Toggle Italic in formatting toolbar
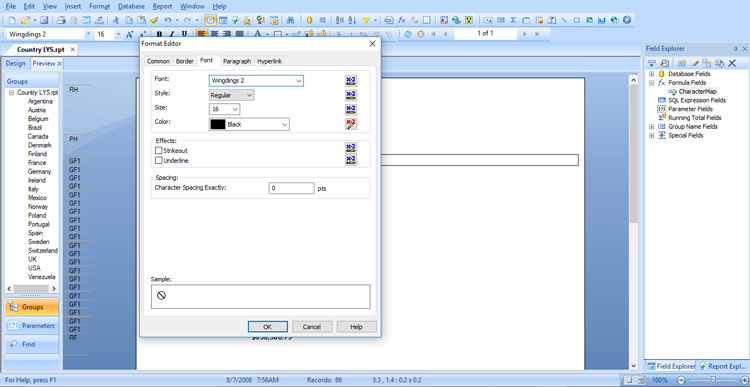Viewport: 750px width, 387px height. tap(171, 34)
